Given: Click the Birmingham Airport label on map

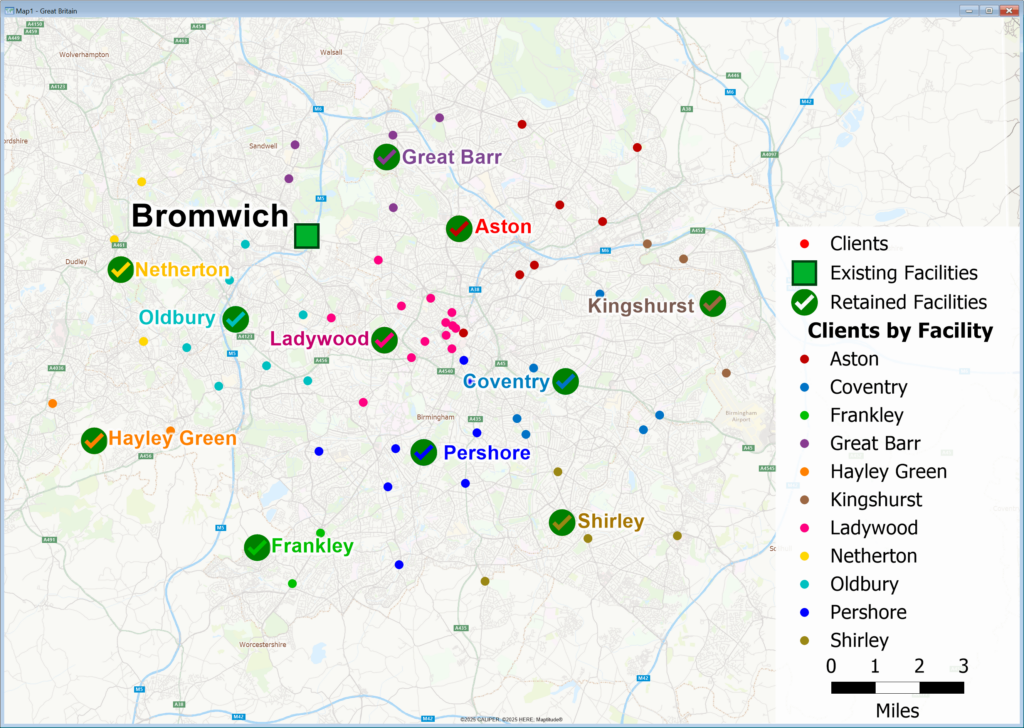Looking at the screenshot, I should coord(741,416).
